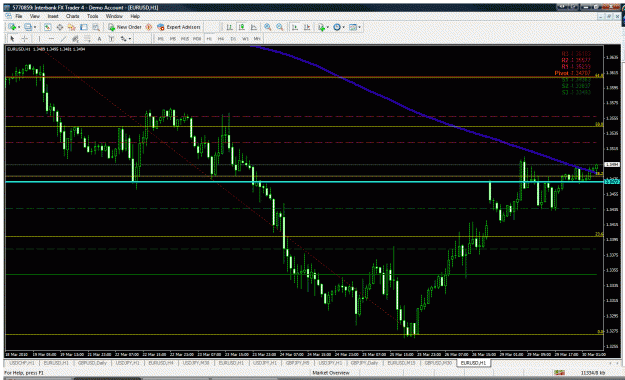Switch to the GBPUSD,Daily chart tab

(x=92, y=363)
